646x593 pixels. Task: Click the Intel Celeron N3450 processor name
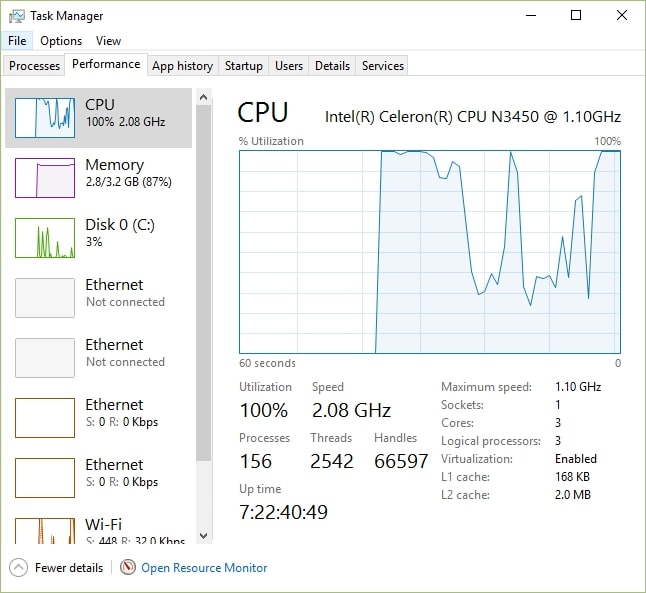(473, 117)
